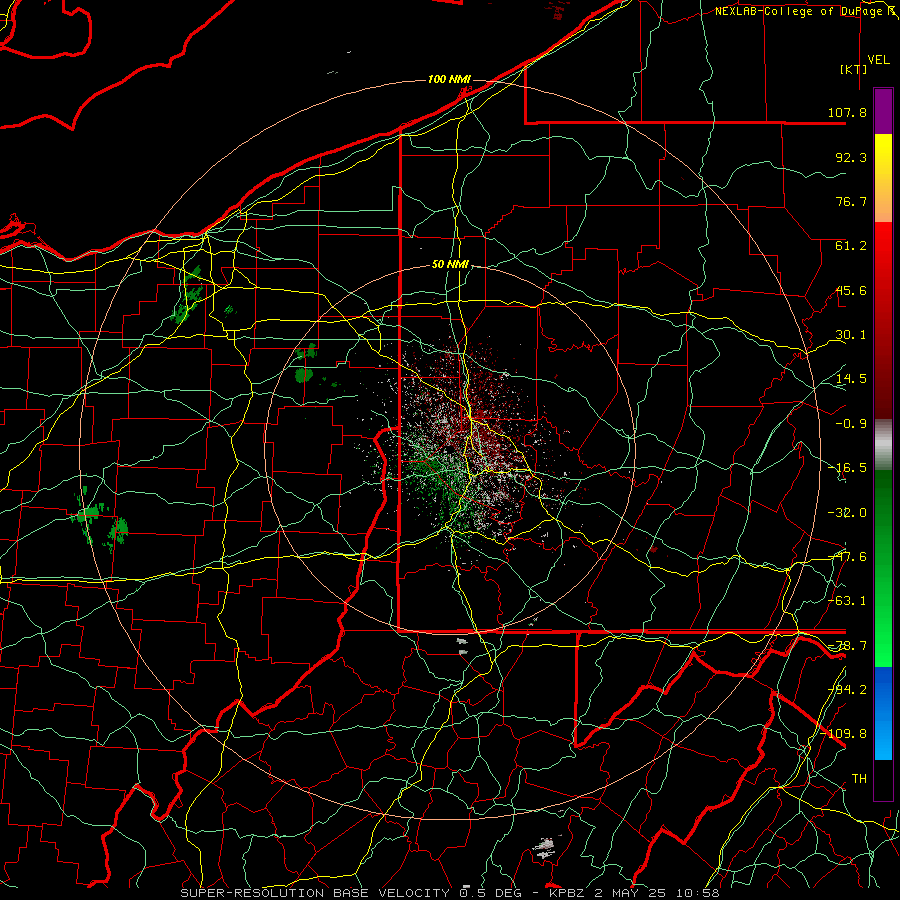Click the VEL legend title
Image resolution: width=900 pixels, height=900 pixels.
[878, 60]
